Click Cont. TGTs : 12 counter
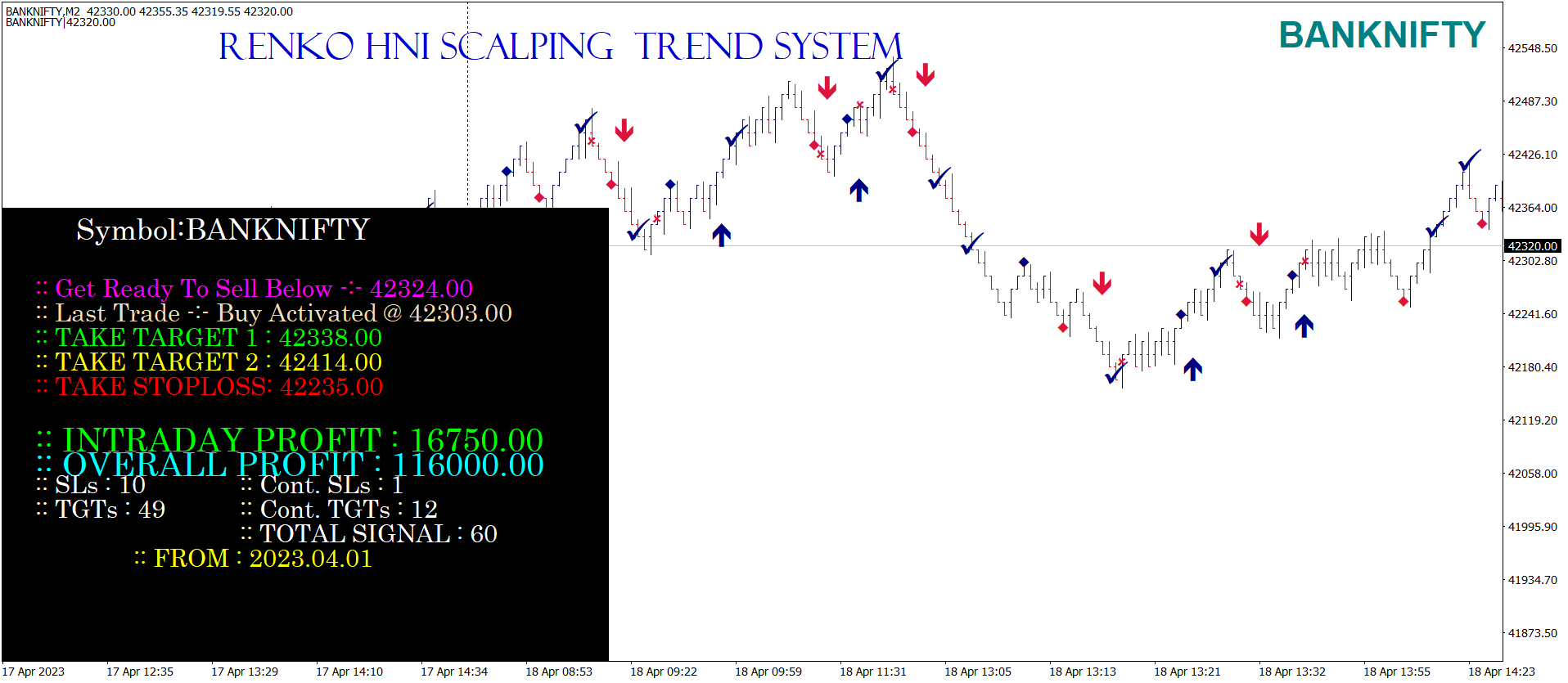1568x683 pixels. point(340,510)
